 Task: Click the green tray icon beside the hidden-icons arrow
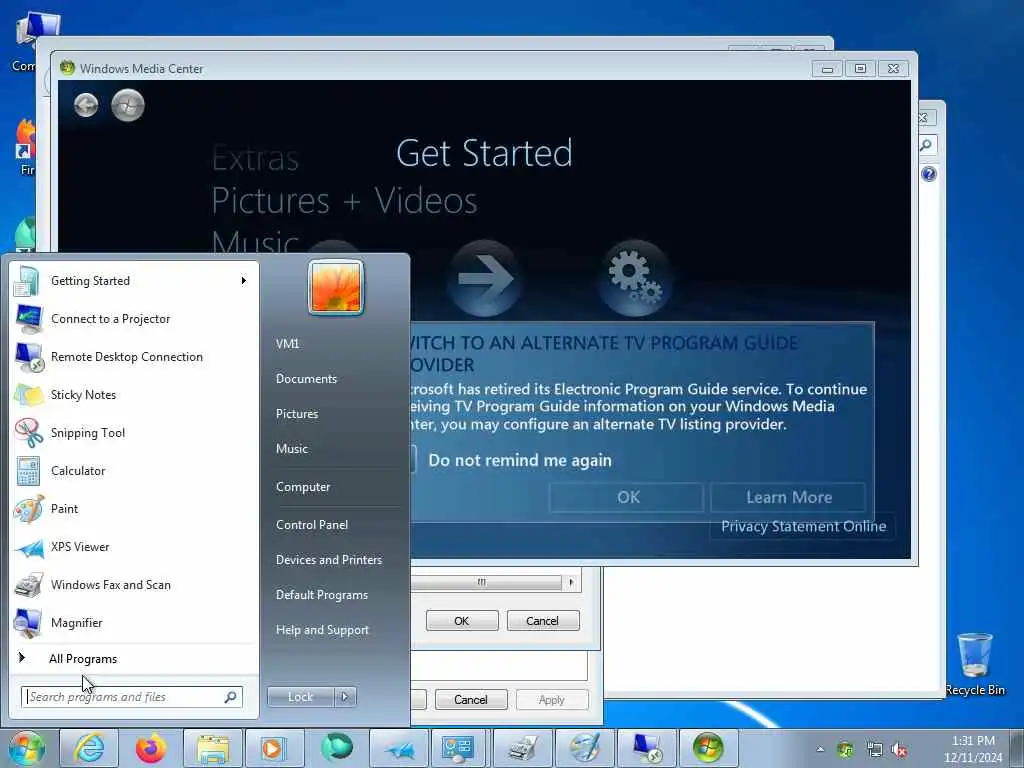[845, 749]
